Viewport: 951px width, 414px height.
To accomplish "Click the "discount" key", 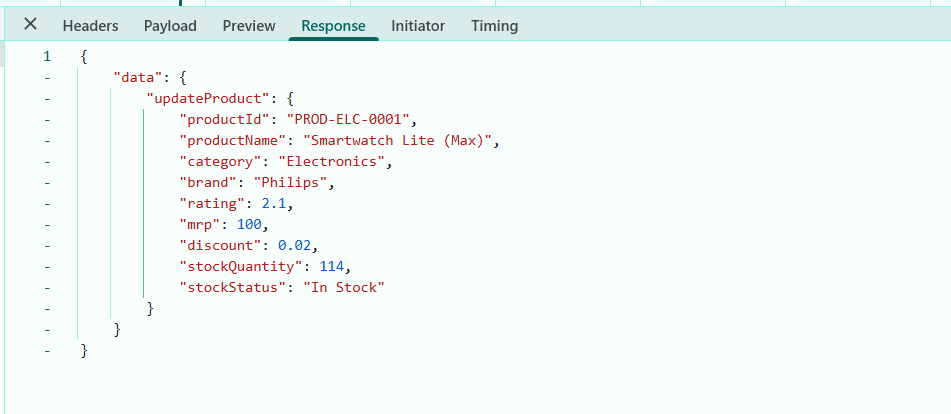I will click(221, 245).
